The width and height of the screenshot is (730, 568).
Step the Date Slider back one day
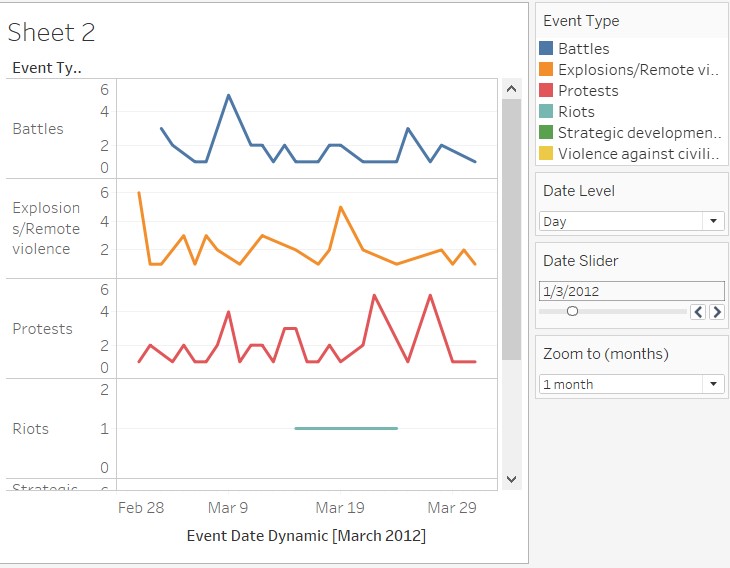click(x=699, y=312)
